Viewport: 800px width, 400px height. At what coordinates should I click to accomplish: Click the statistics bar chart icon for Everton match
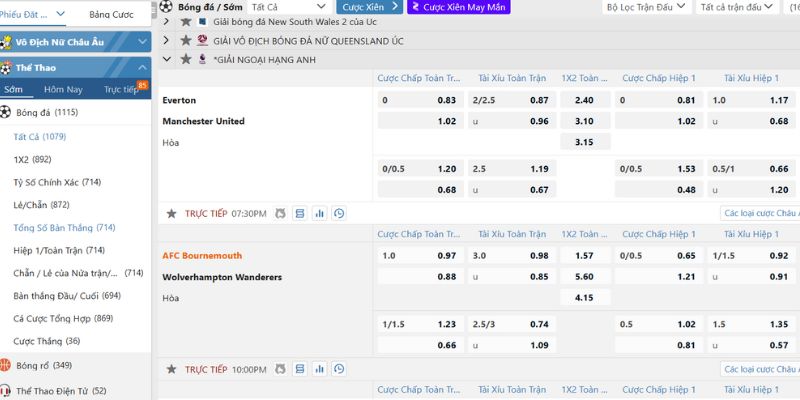[x=320, y=213]
